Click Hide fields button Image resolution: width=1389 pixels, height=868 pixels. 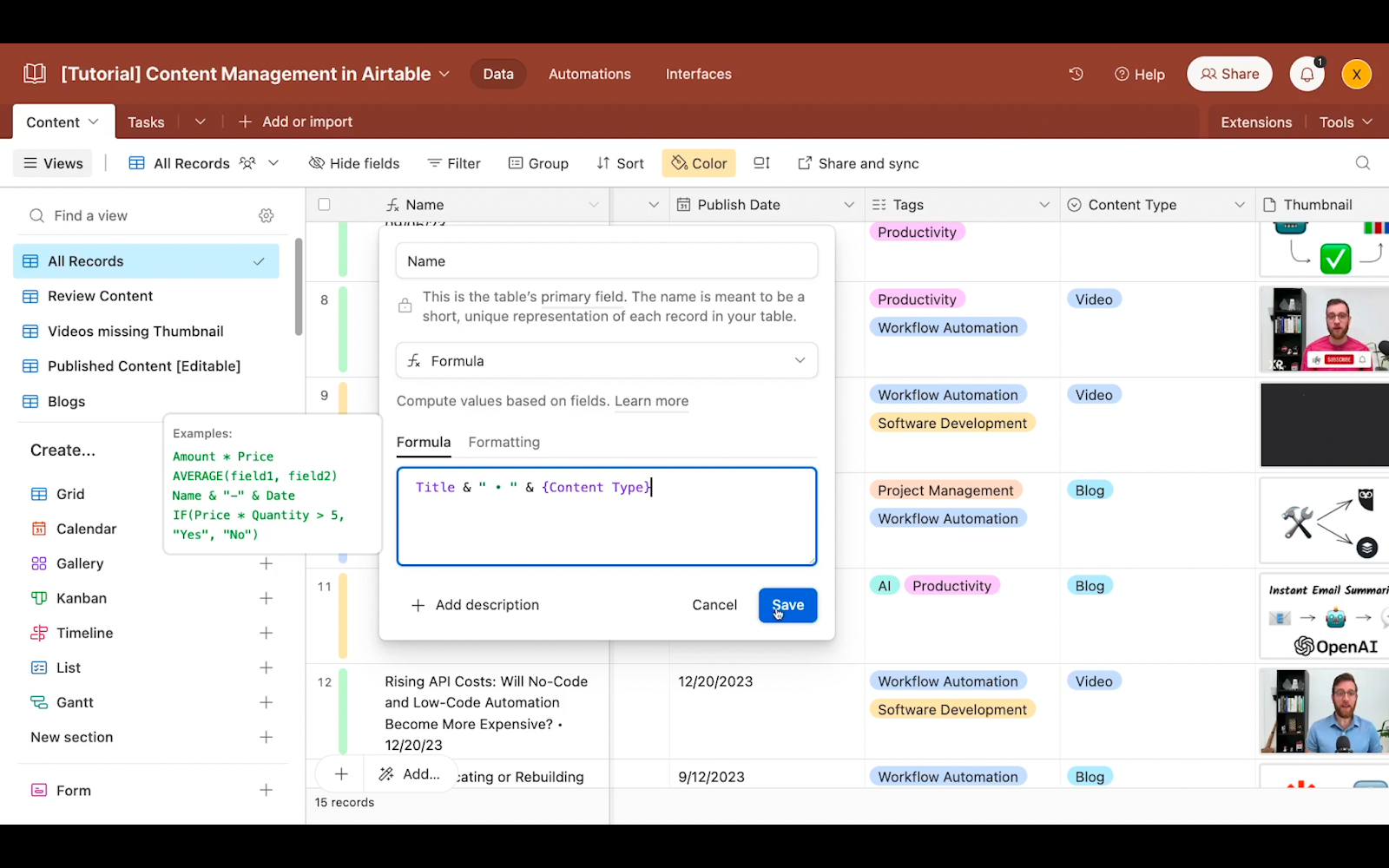(354, 163)
